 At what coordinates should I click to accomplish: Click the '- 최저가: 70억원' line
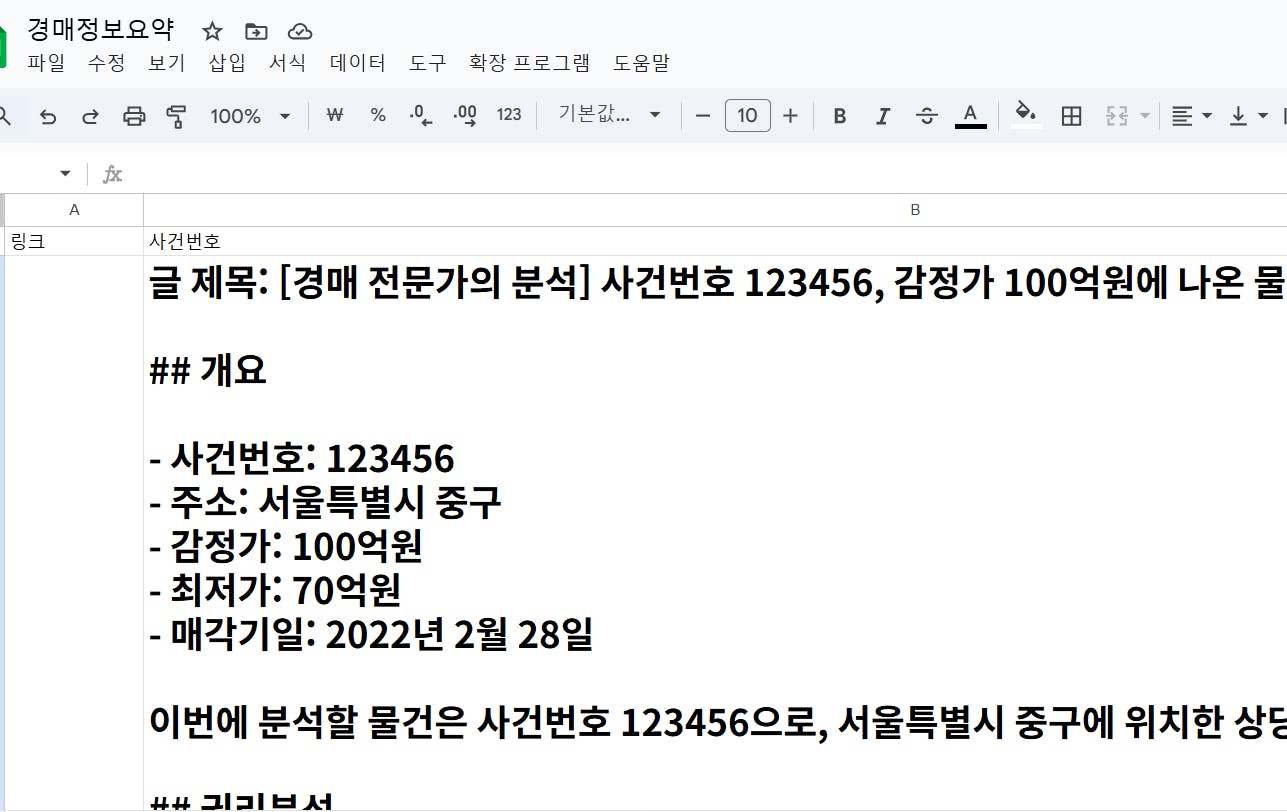click(275, 590)
